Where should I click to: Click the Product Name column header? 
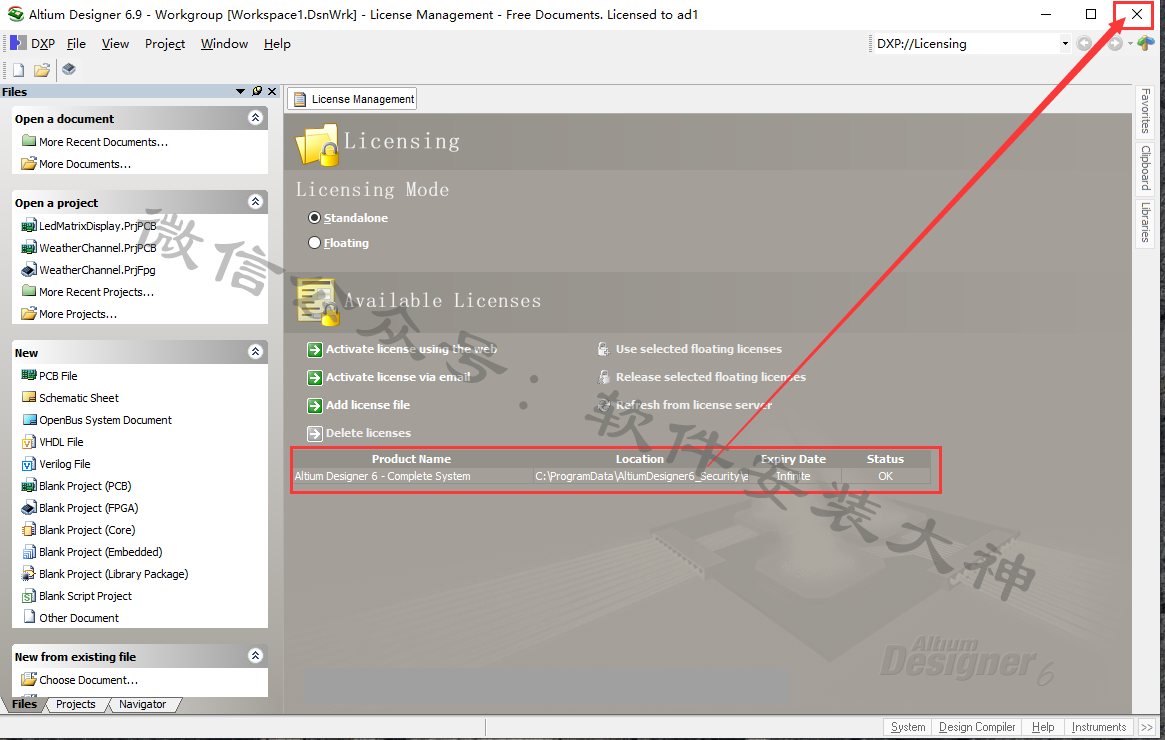coord(412,459)
